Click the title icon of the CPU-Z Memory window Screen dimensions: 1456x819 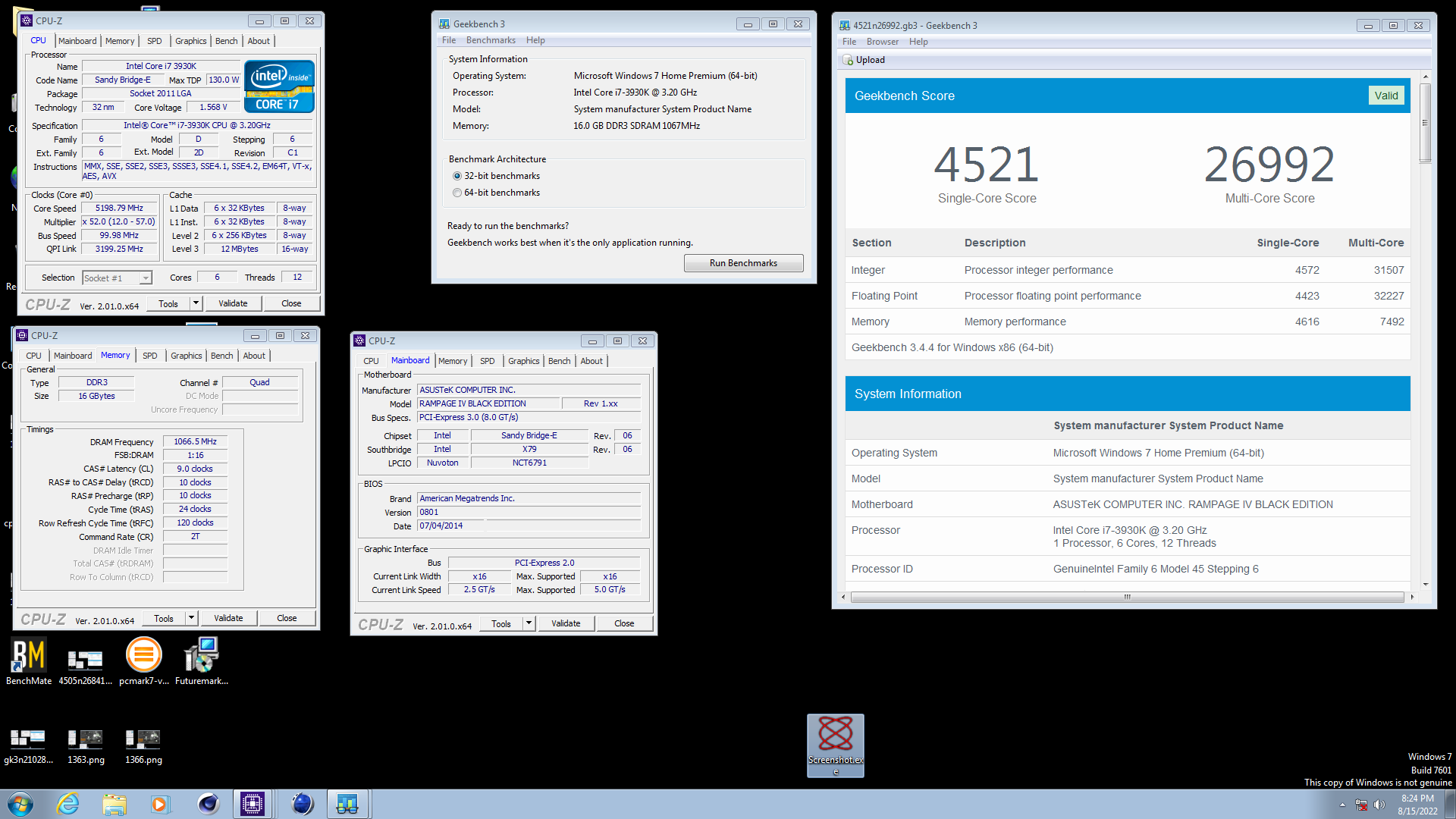point(22,335)
